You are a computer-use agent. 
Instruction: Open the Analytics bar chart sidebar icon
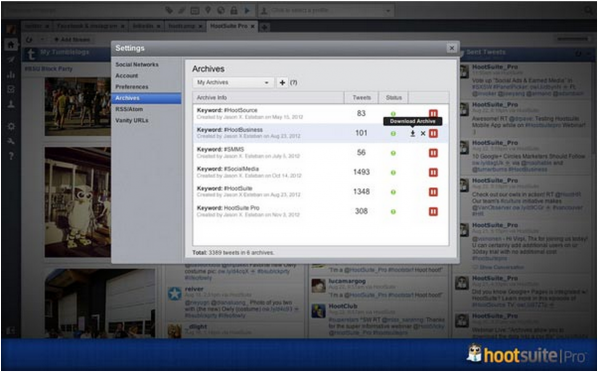[11, 75]
